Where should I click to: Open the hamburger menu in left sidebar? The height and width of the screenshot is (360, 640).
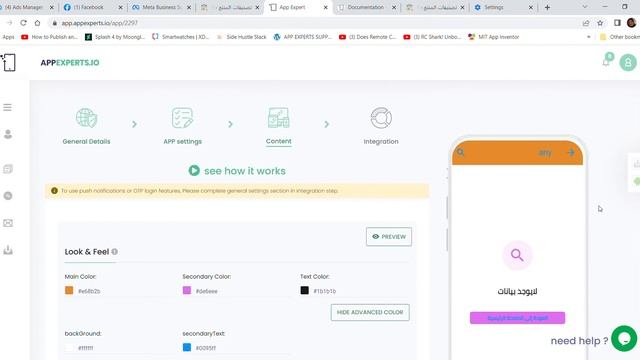pyautogui.click(x=7, y=107)
